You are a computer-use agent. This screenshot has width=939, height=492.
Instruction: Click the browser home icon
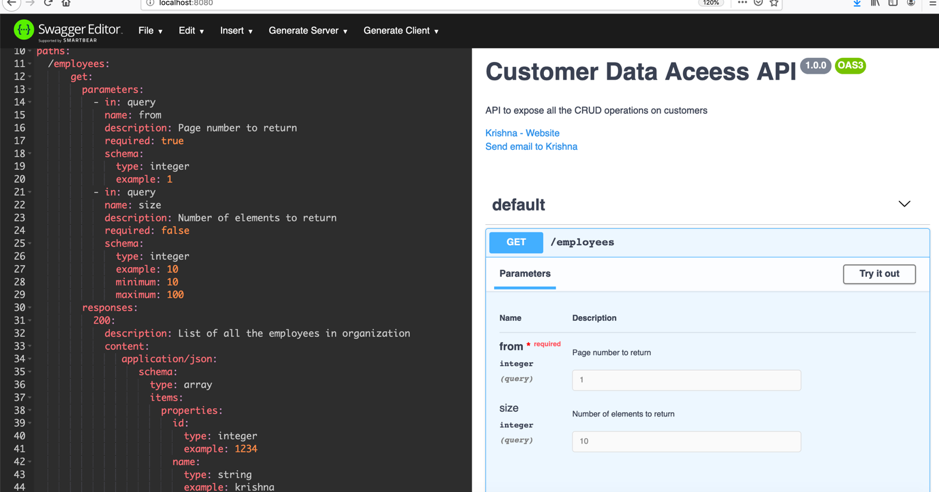coord(66,4)
